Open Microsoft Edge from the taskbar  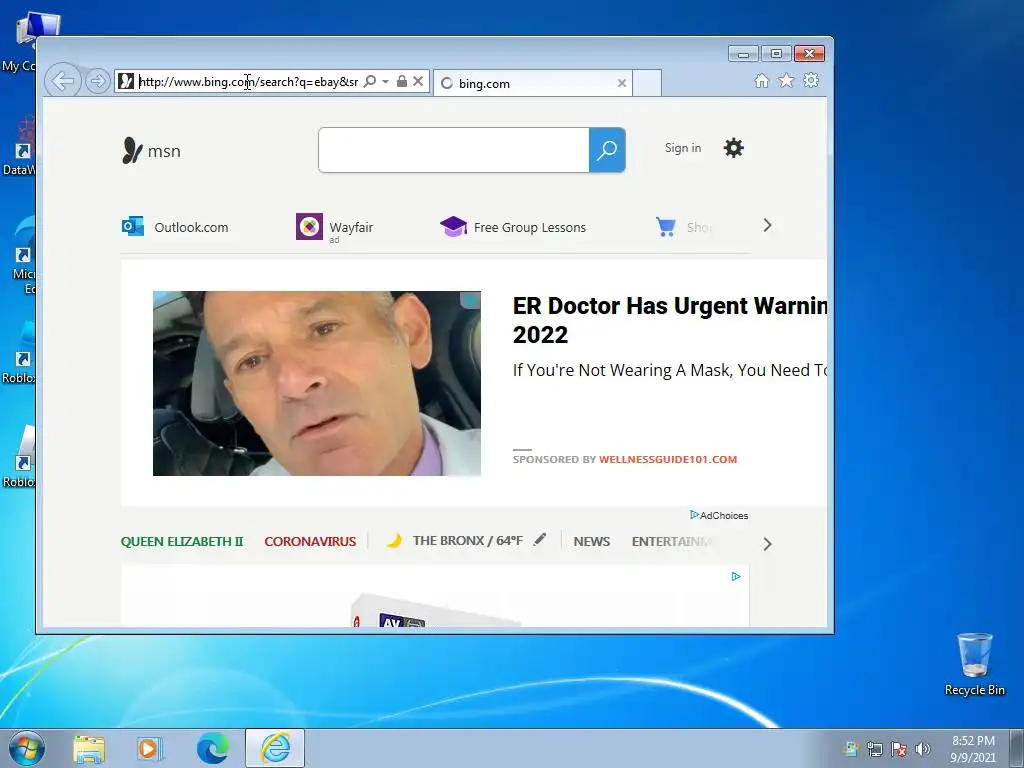click(213, 748)
